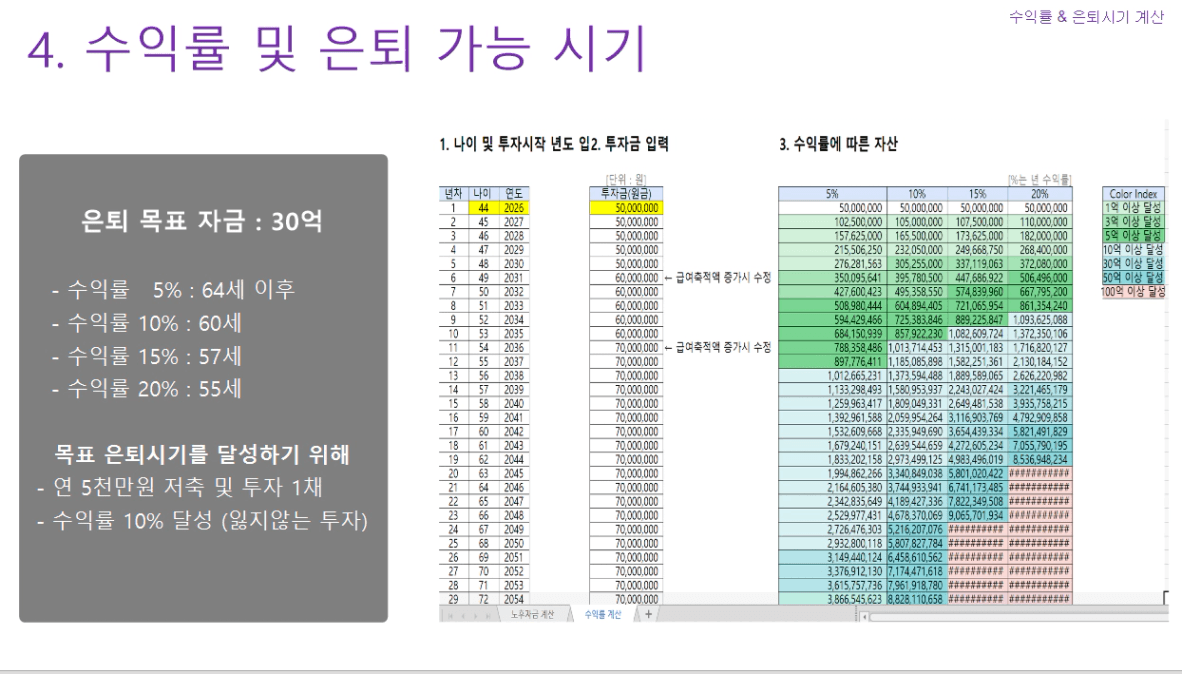Select the yellow 투자금 cell 50,000,000
The width and height of the screenshot is (1182, 674).
626,208
